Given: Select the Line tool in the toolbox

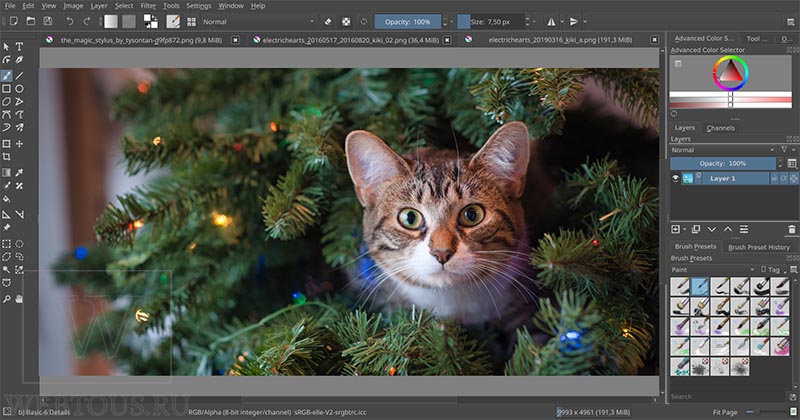Looking at the screenshot, I should [x=19, y=76].
